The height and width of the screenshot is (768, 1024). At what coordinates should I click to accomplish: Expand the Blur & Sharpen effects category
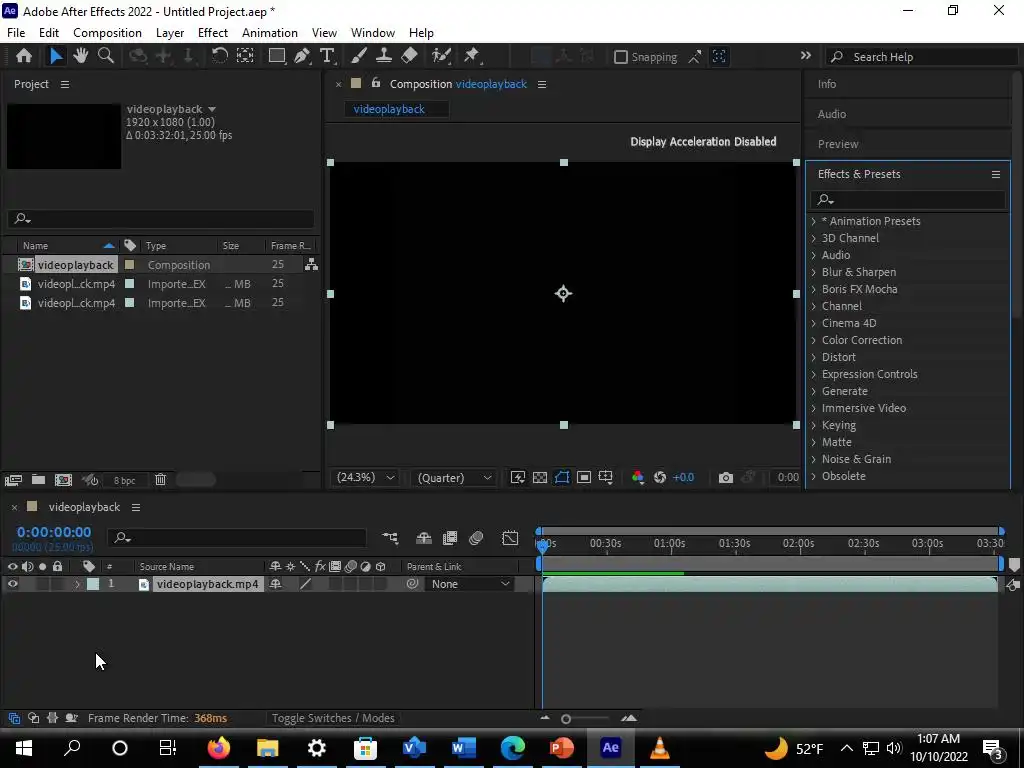pyautogui.click(x=814, y=272)
